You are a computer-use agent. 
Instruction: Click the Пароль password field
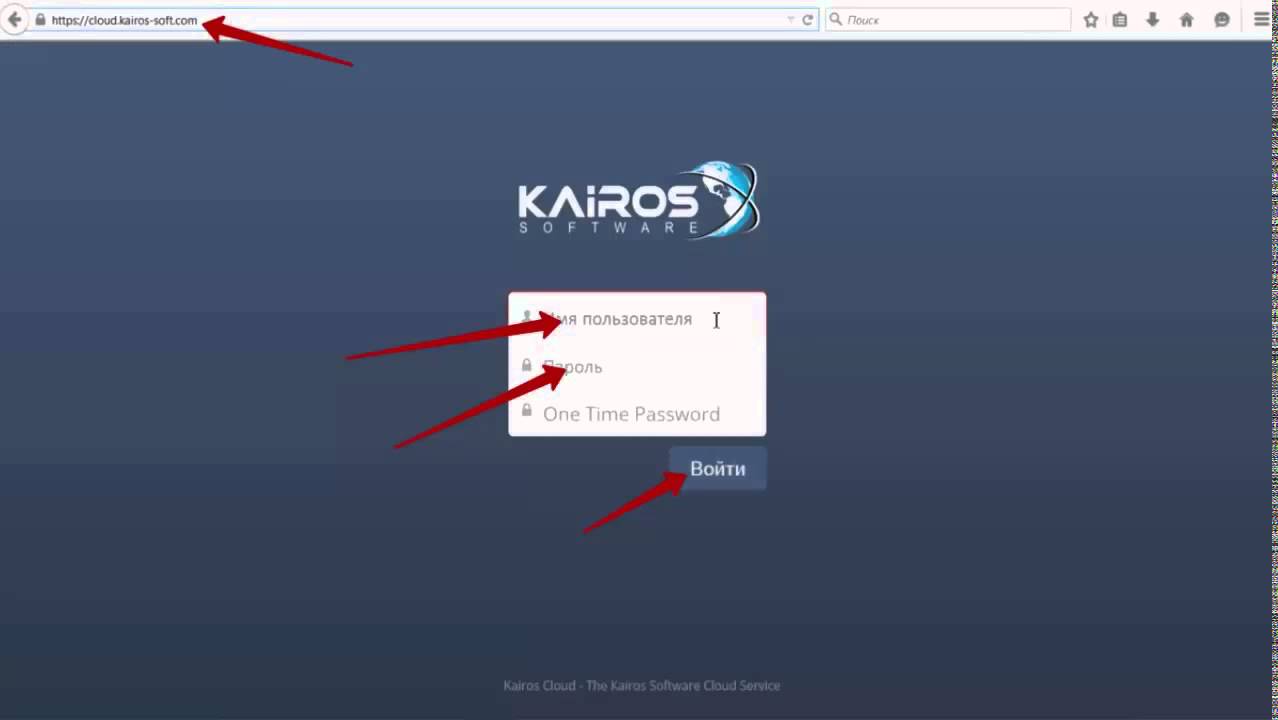pos(637,367)
